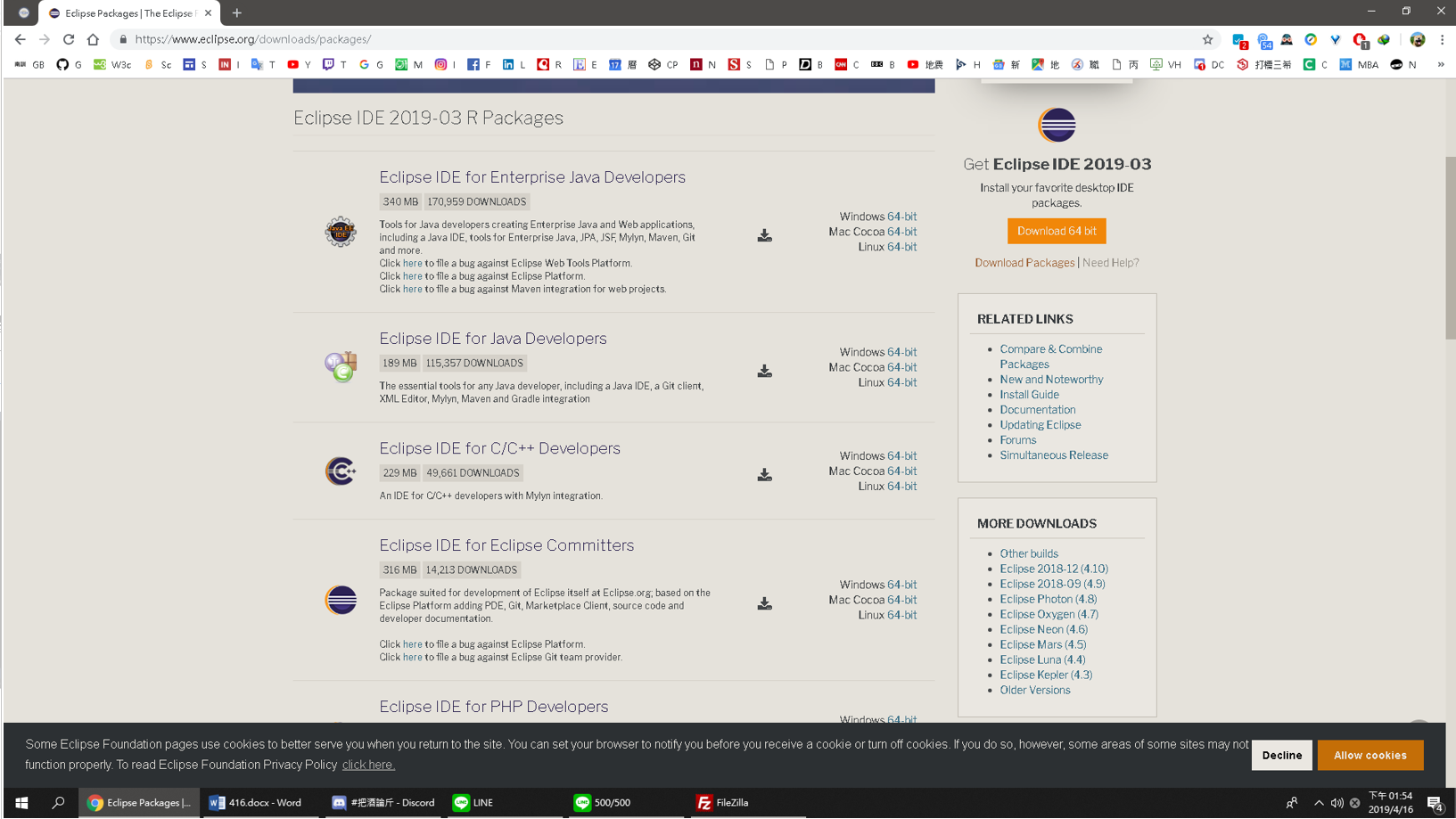Open Eclipse IDE for Java Developers title
Image resolution: width=1456 pixels, height=819 pixels.
(493, 339)
